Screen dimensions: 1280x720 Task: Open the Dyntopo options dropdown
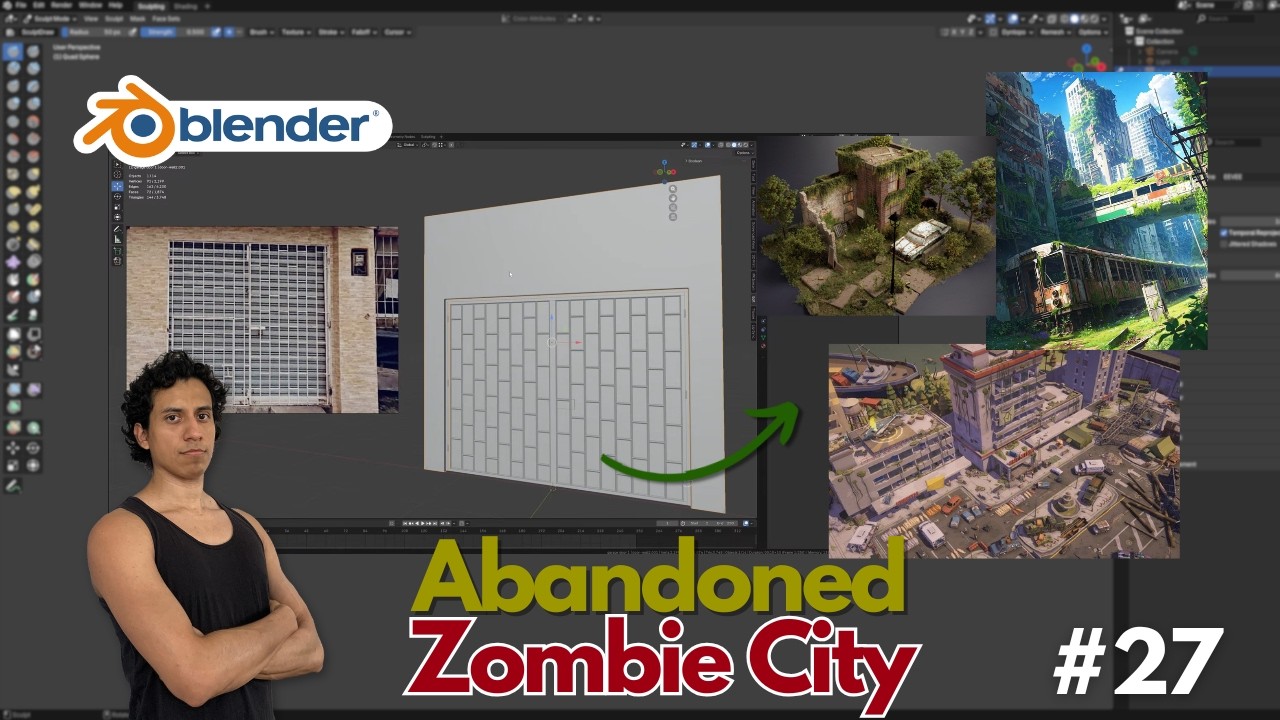point(1017,32)
